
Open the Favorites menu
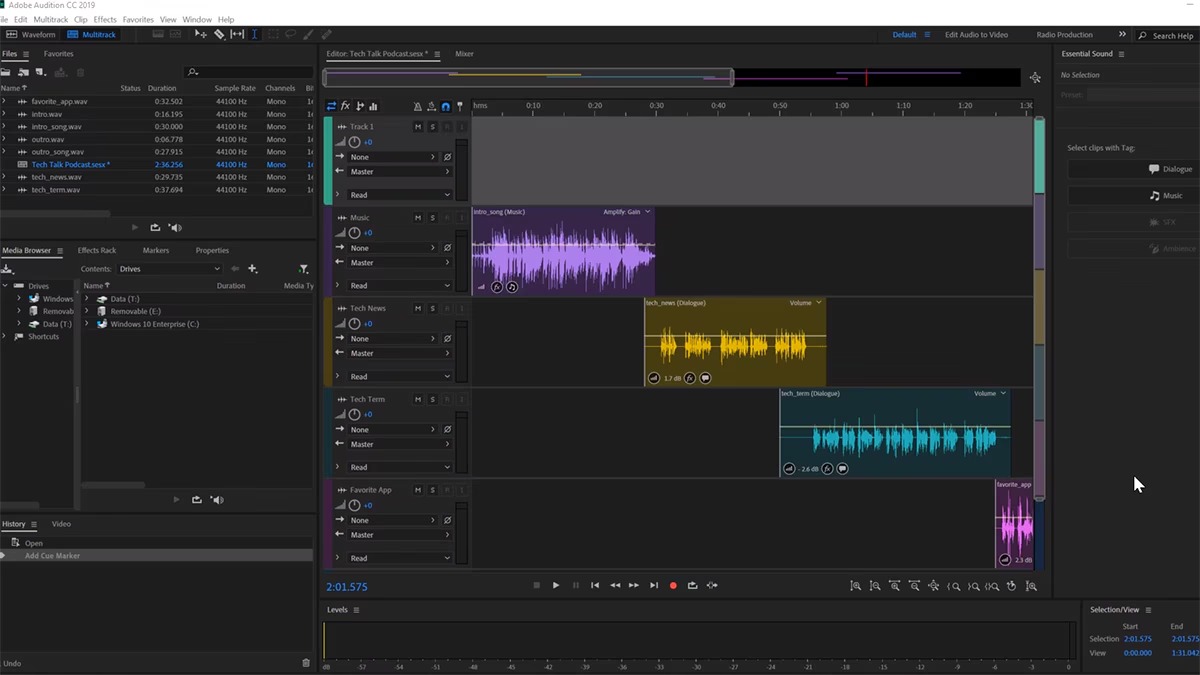click(138, 19)
